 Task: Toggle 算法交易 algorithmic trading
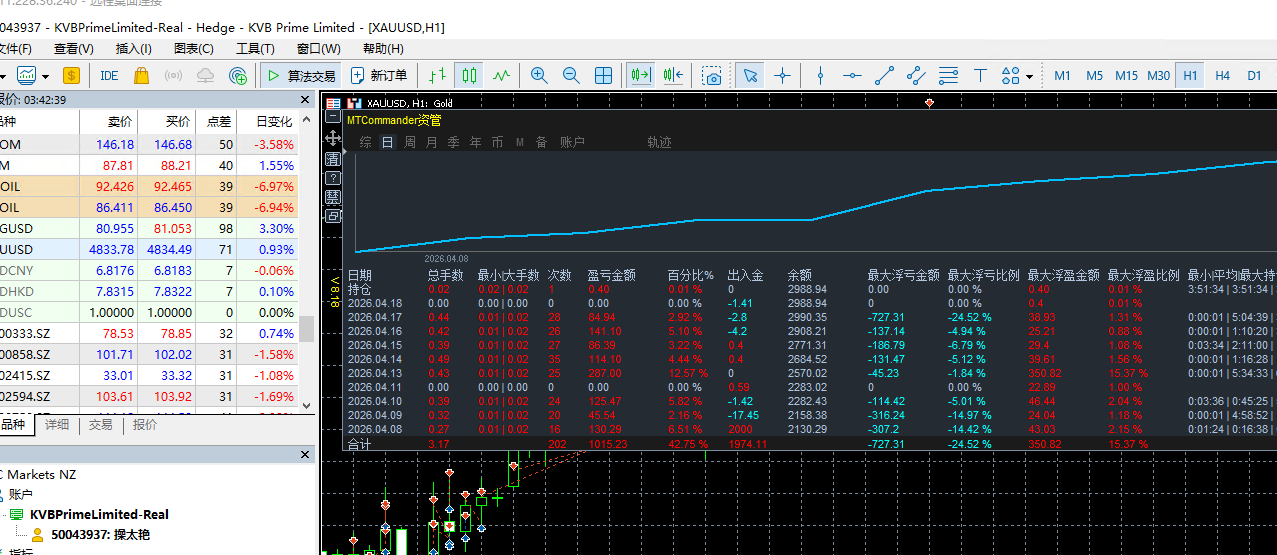[x=300, y=75]
